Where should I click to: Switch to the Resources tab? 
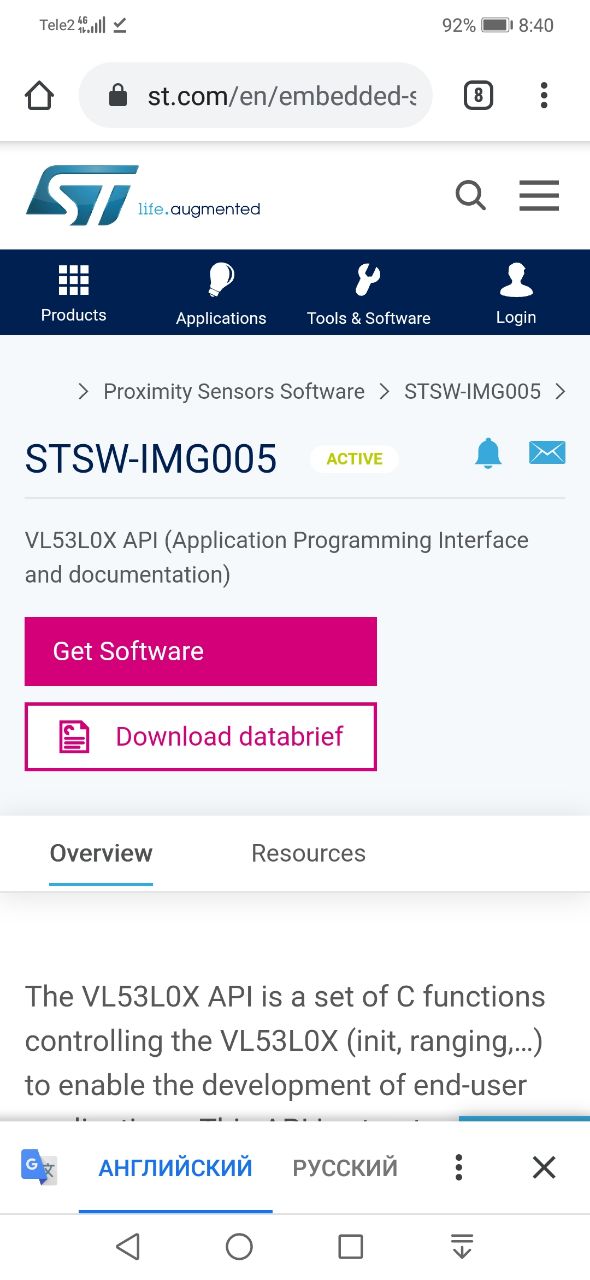[308, 853]
